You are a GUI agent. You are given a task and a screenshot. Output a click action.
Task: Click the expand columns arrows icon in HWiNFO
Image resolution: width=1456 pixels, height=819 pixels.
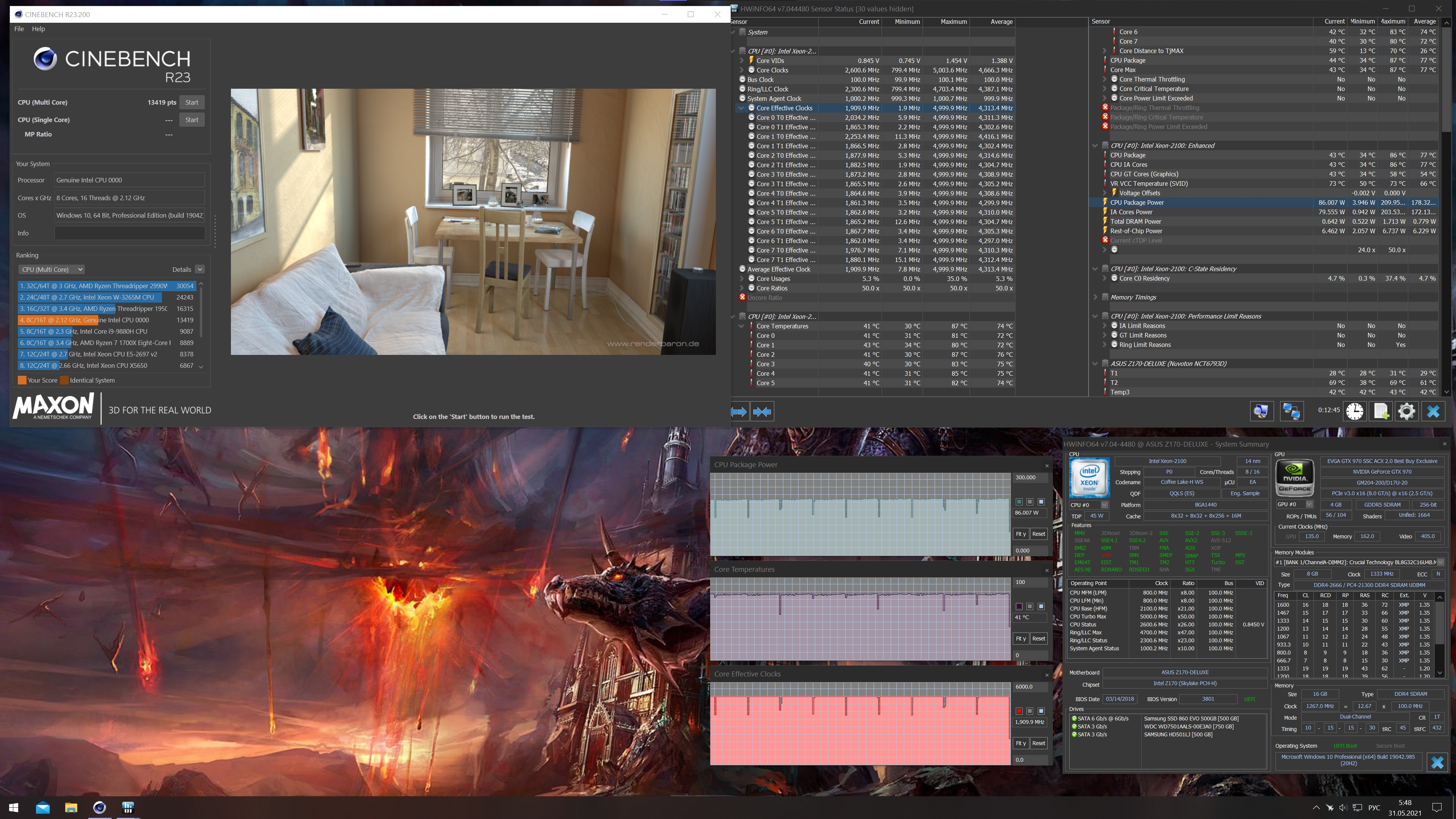pos(739,411)
